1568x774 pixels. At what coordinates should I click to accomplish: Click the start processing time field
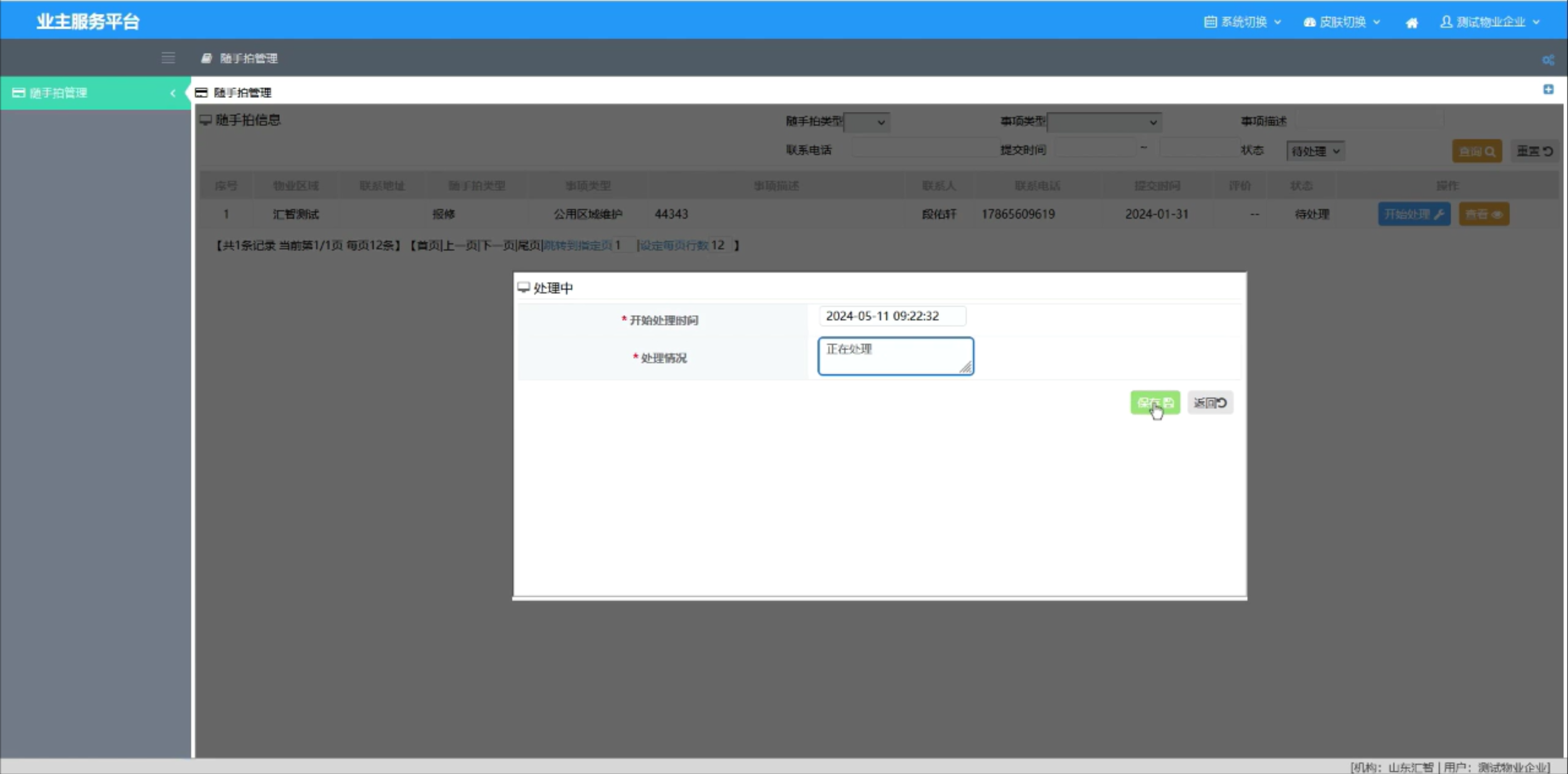(x=892, y=316)
